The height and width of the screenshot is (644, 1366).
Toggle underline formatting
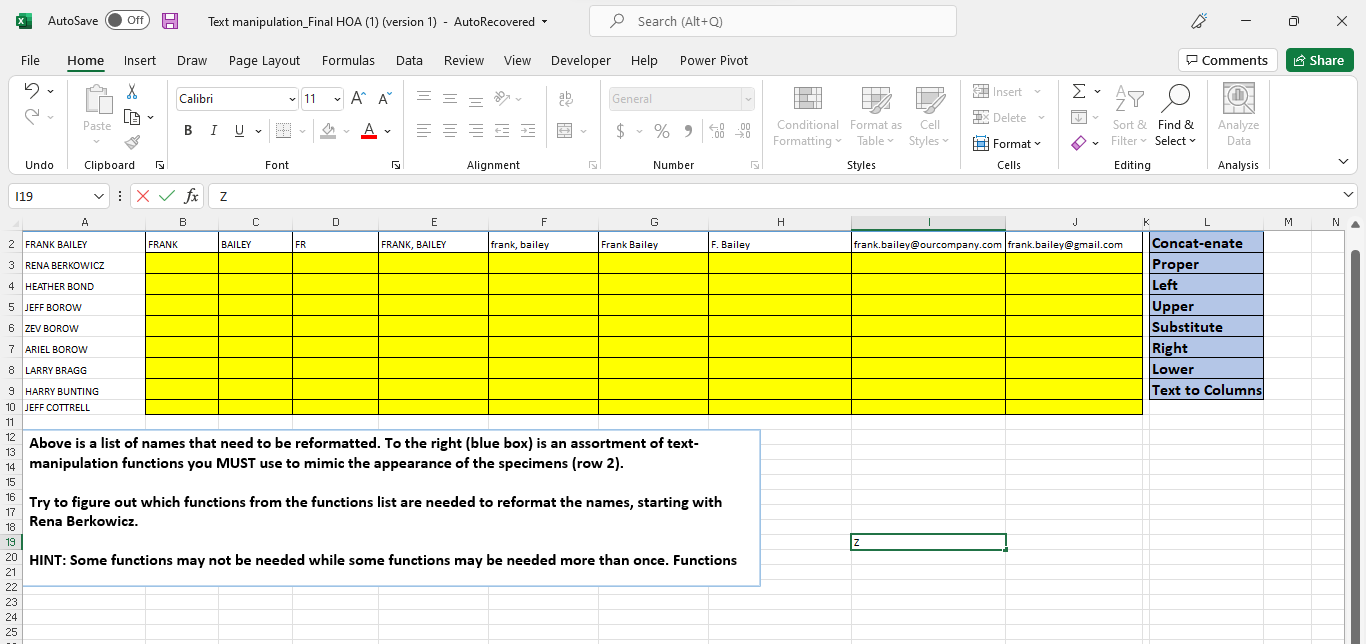[x=240, y=130]
